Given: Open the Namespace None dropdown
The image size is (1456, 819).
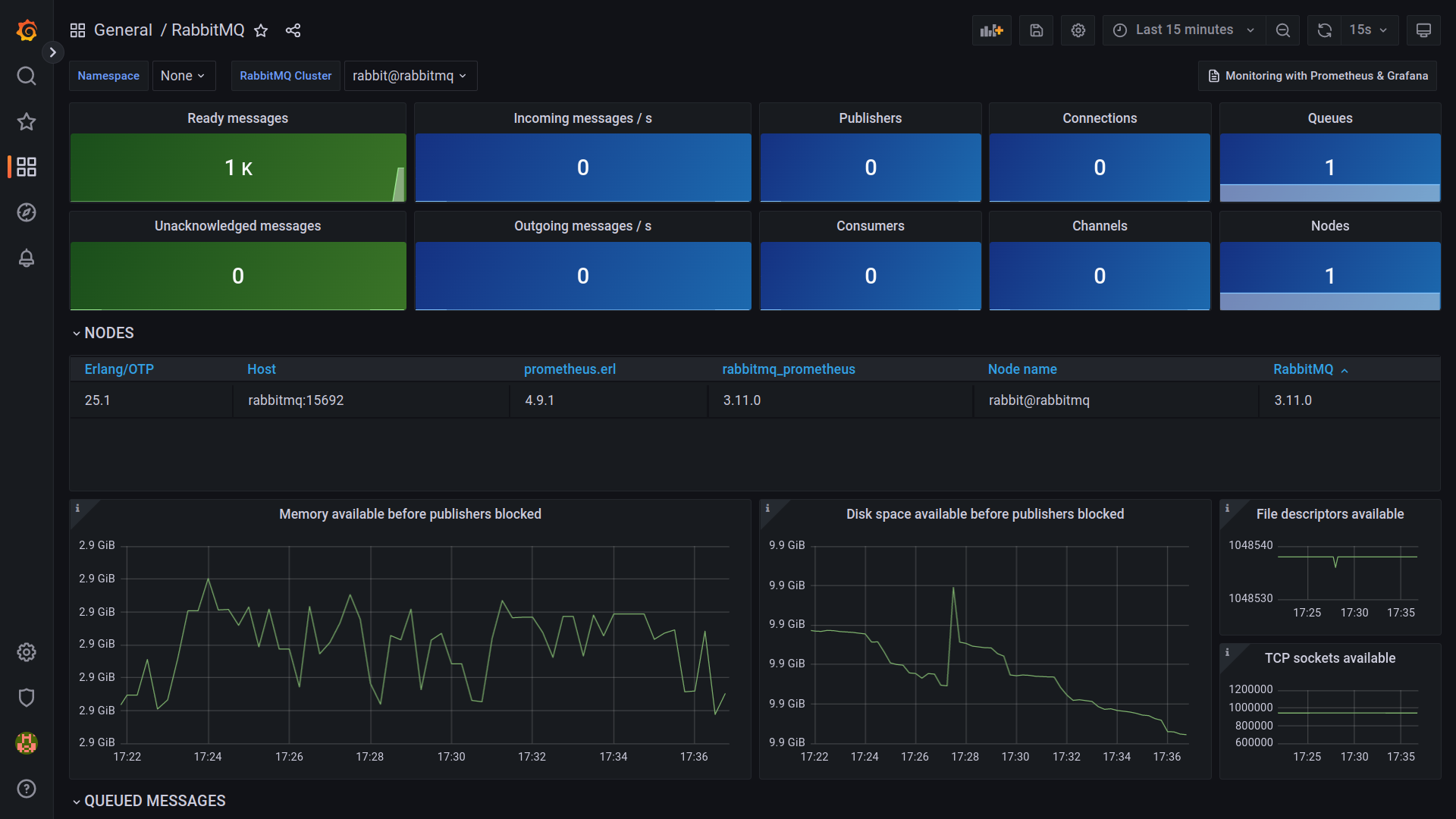Looking at the screenshot, I should 184,76.
